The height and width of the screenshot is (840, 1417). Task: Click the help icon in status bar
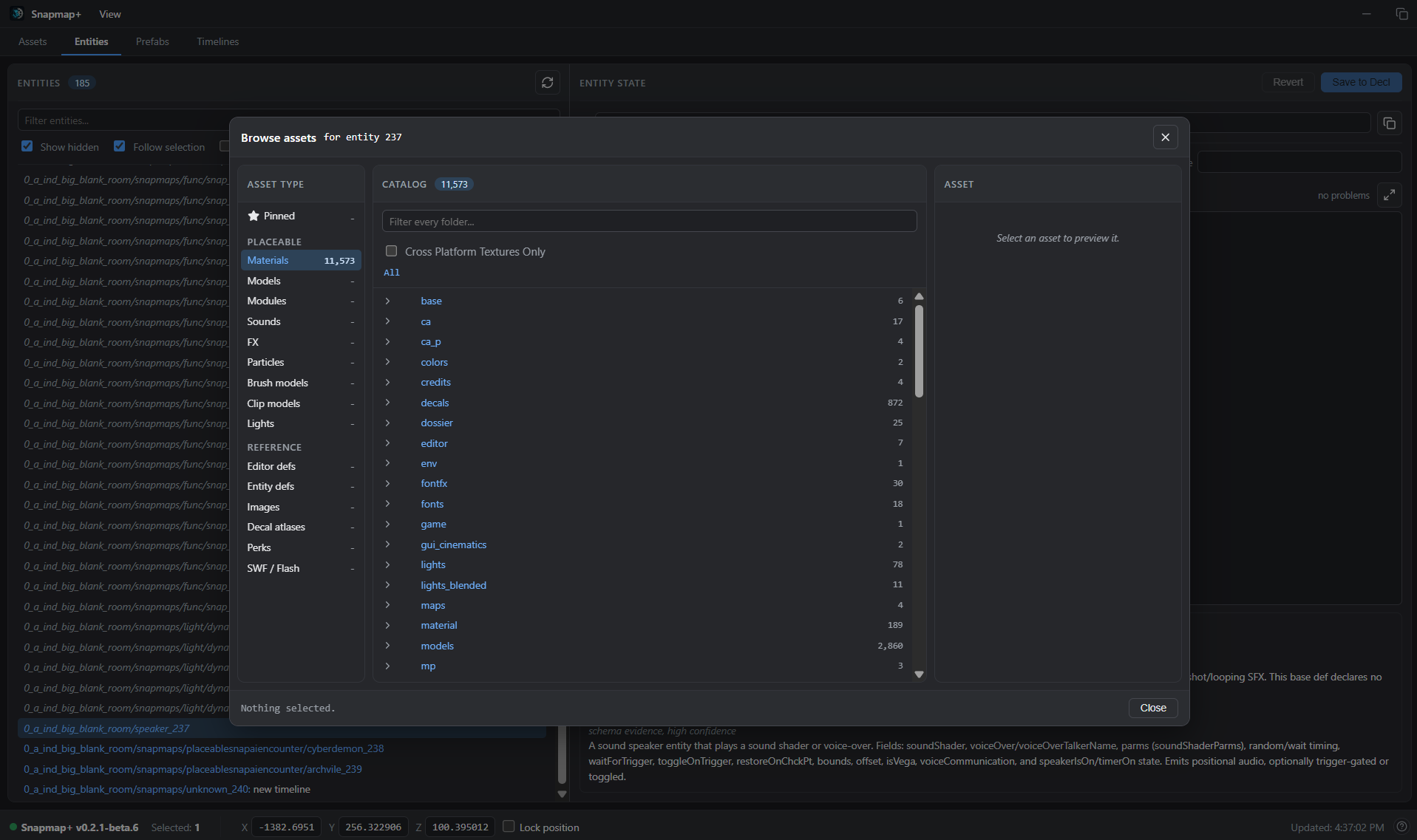click(x=1401, y=827)
